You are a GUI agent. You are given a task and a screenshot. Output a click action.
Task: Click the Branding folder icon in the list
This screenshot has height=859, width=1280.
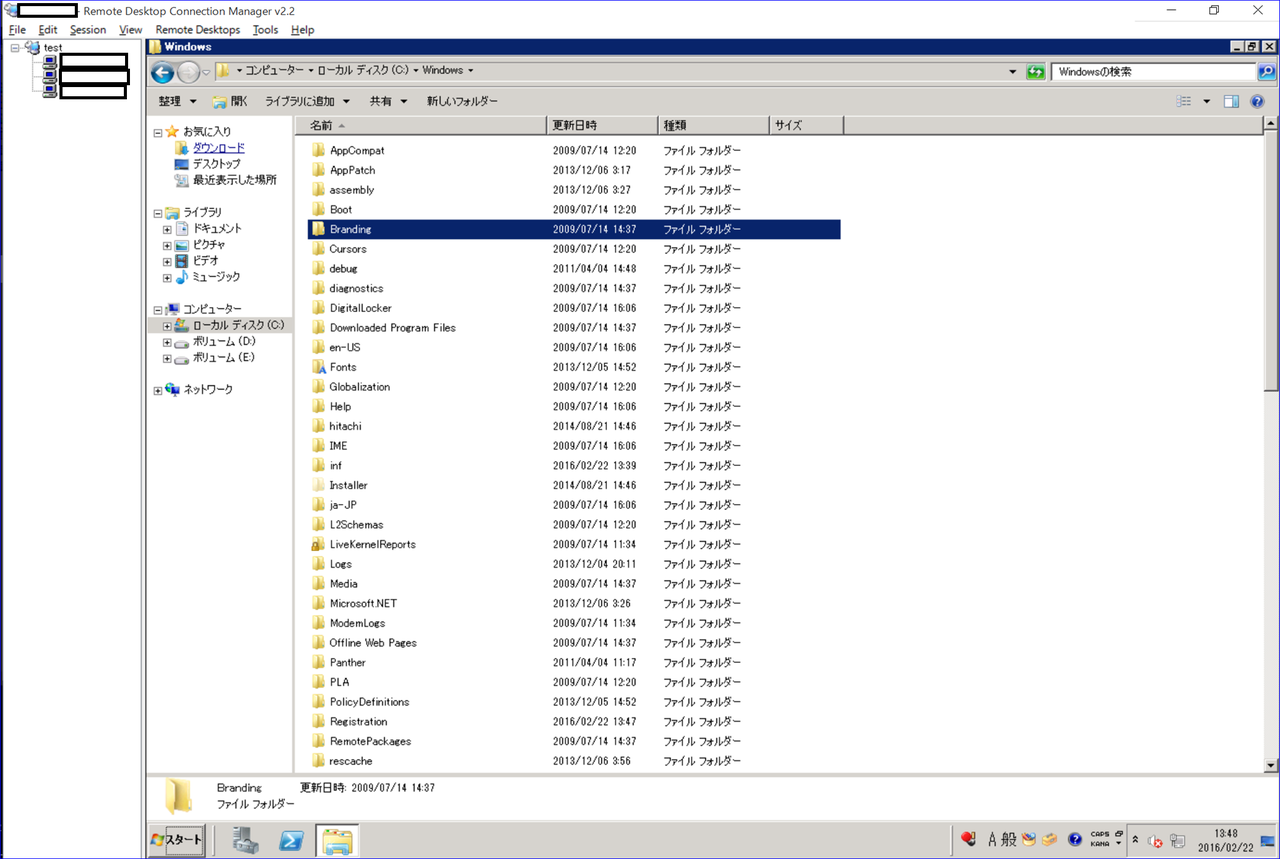click(x=318, y=229)
